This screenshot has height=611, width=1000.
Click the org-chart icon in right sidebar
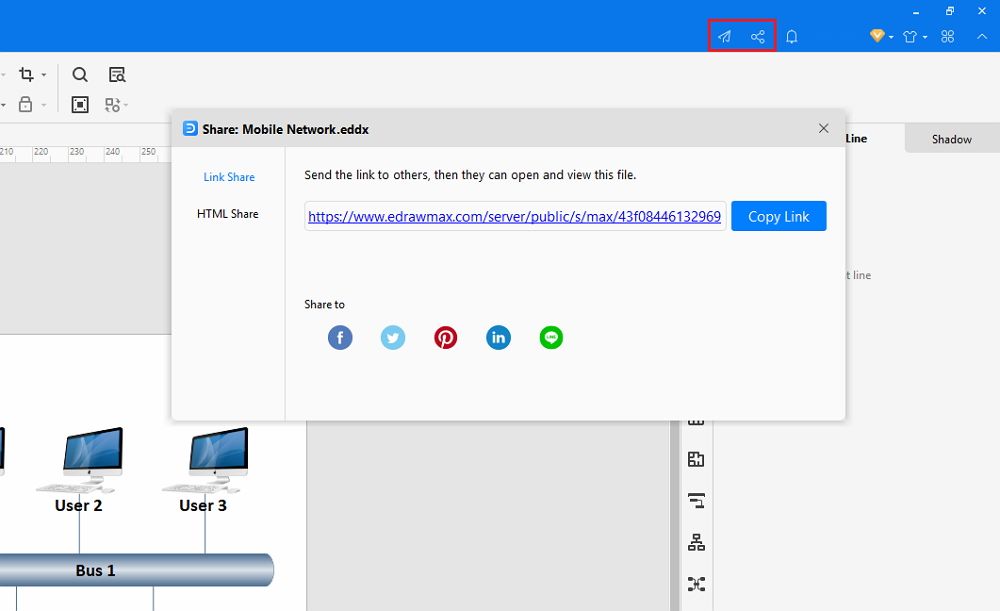tap(696, 542)
